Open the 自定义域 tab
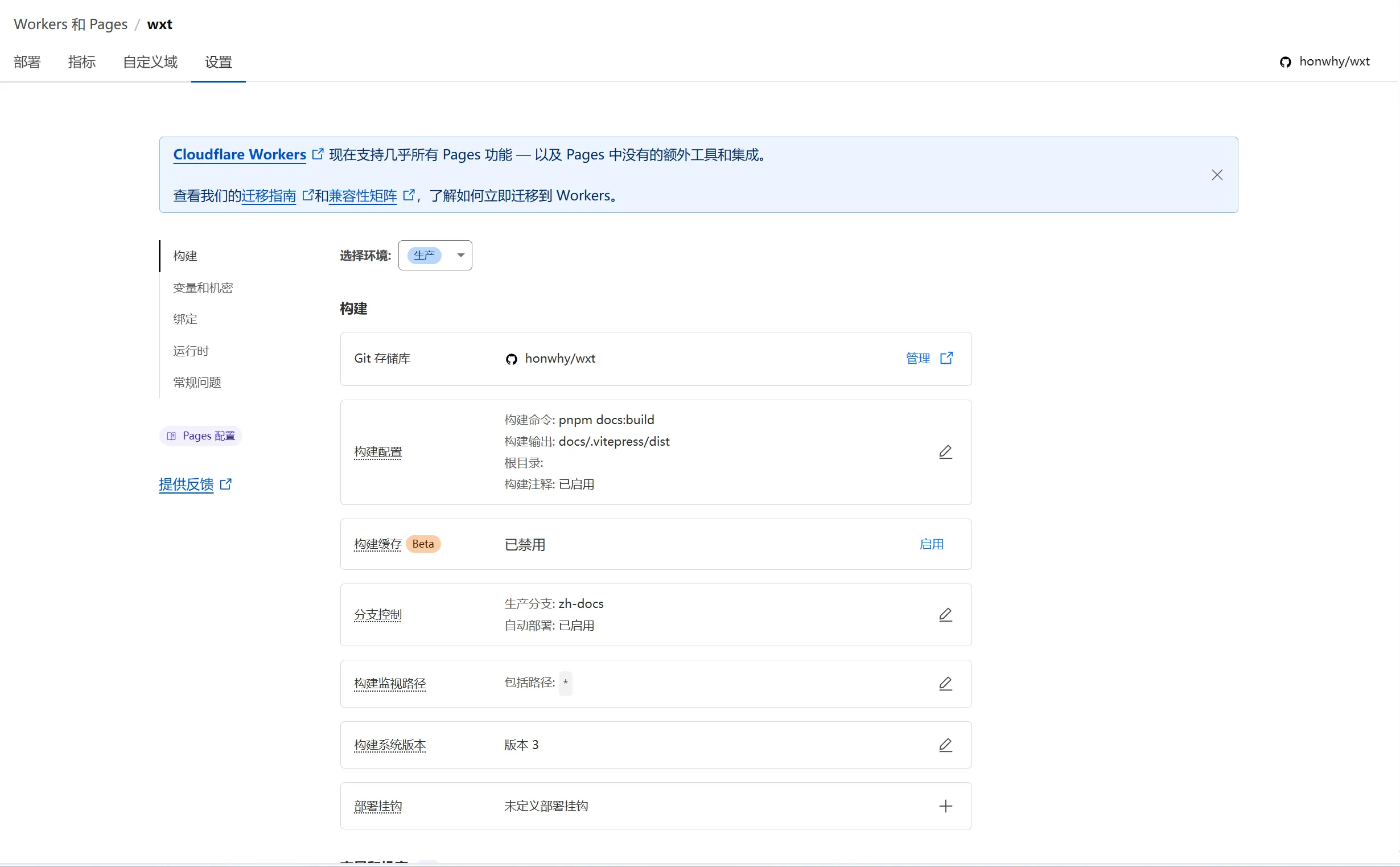This screenshot has height=867, width=1400. click(150, 62)
